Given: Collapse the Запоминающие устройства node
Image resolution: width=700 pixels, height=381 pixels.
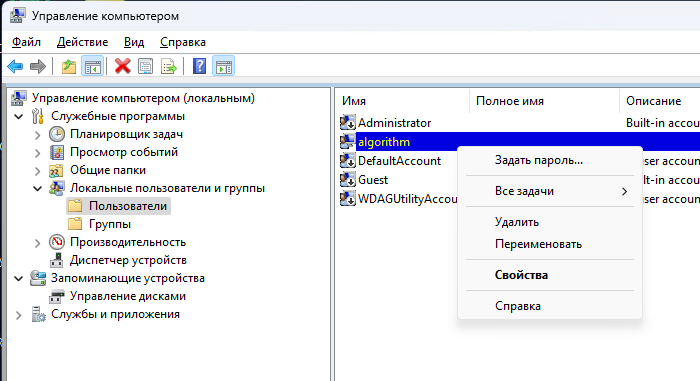Looking at the screenshot, I should coord(19,279).
